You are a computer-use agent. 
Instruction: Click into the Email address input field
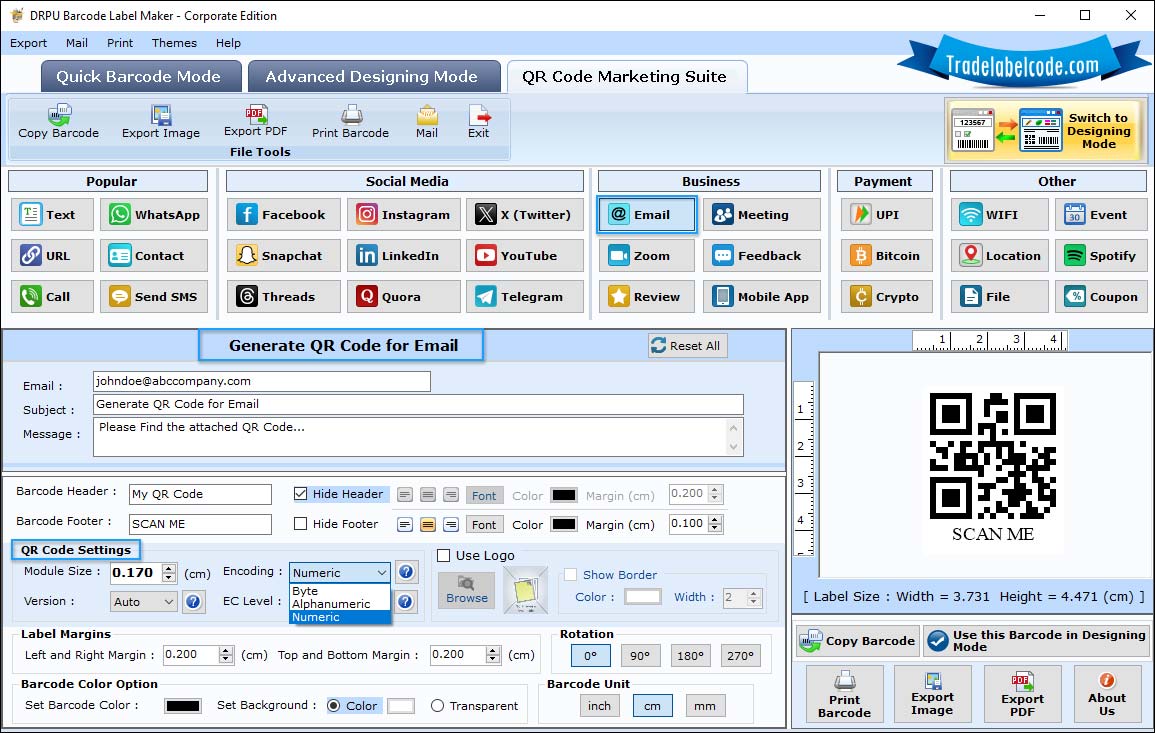pos(261,381)
